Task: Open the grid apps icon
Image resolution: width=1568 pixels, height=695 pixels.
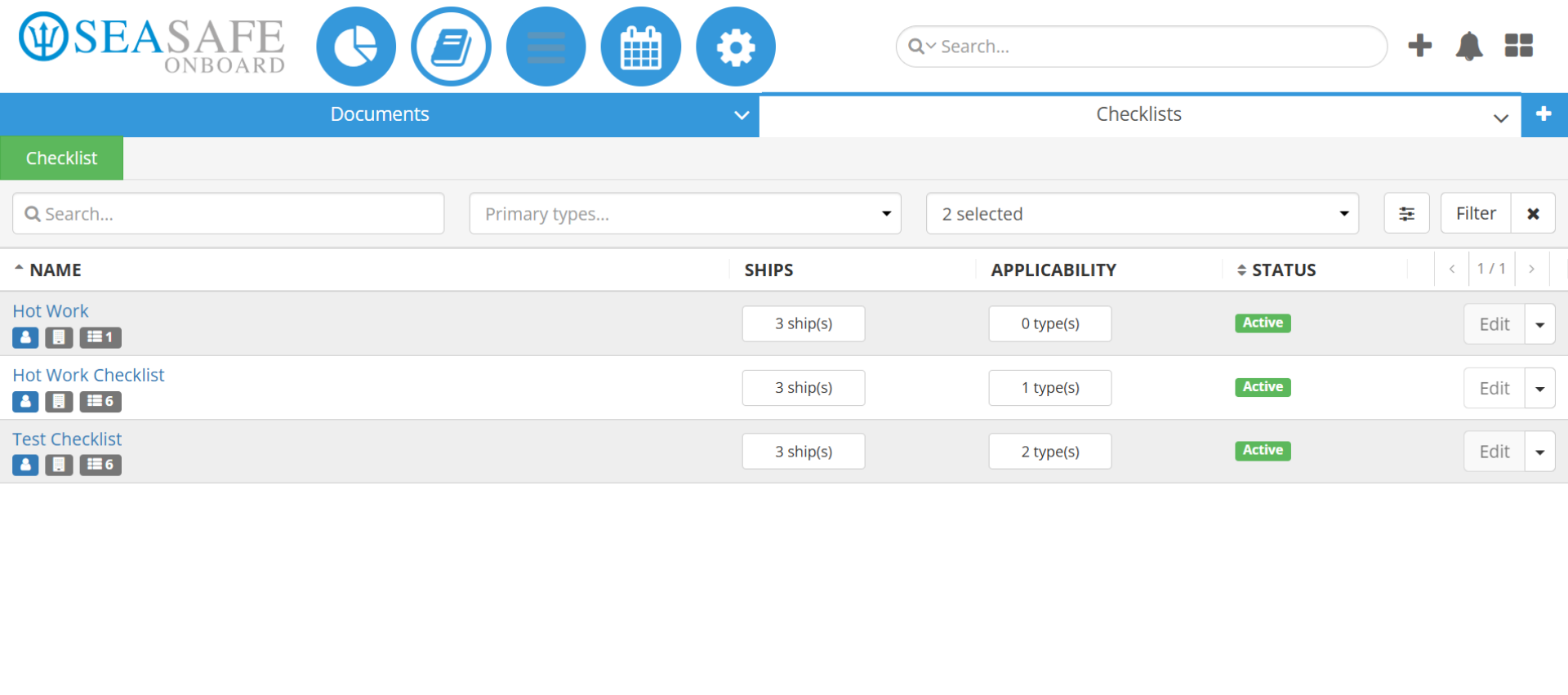Action: pyautogui.click(x=1519, y=46)
